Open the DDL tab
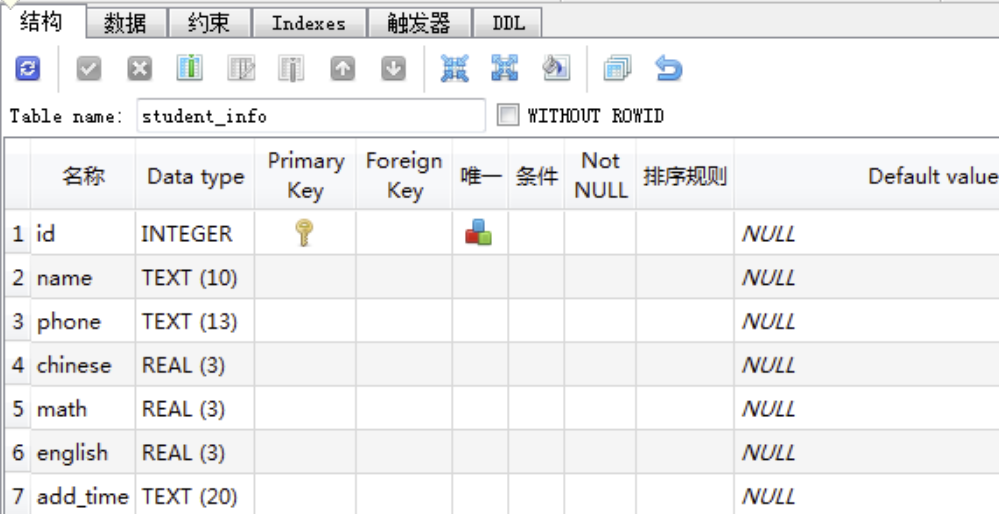999x514 pixels. point(508,22)
